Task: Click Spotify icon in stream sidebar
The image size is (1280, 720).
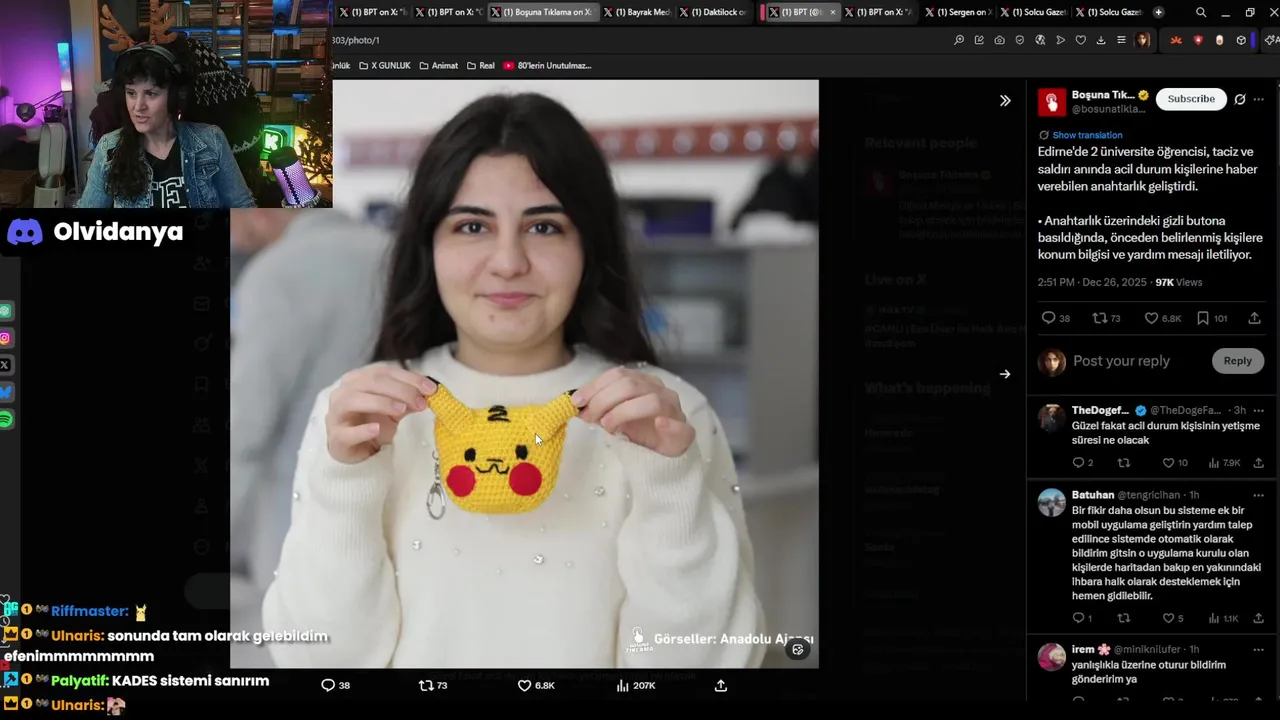Action: click(x=5, y=420)
